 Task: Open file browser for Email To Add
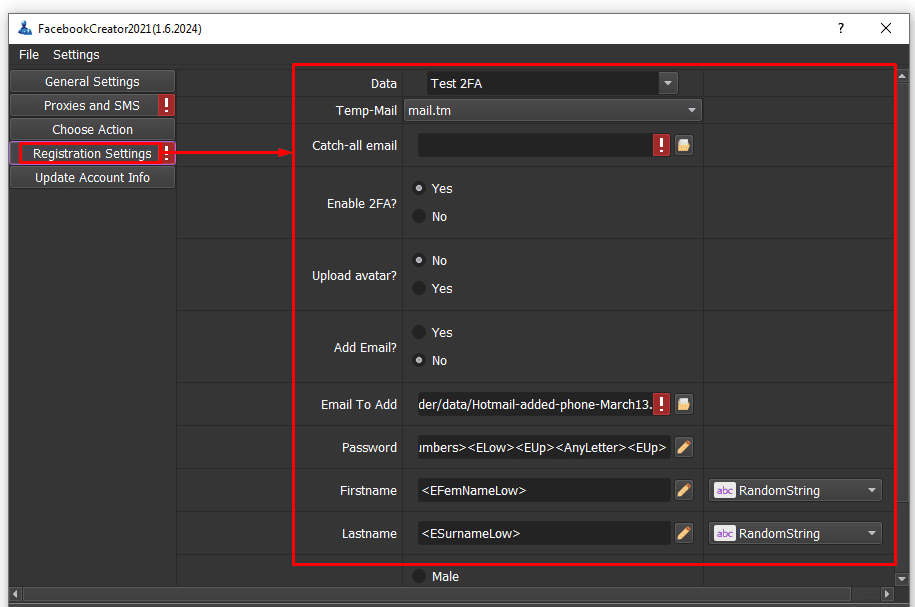click(684, 404)
